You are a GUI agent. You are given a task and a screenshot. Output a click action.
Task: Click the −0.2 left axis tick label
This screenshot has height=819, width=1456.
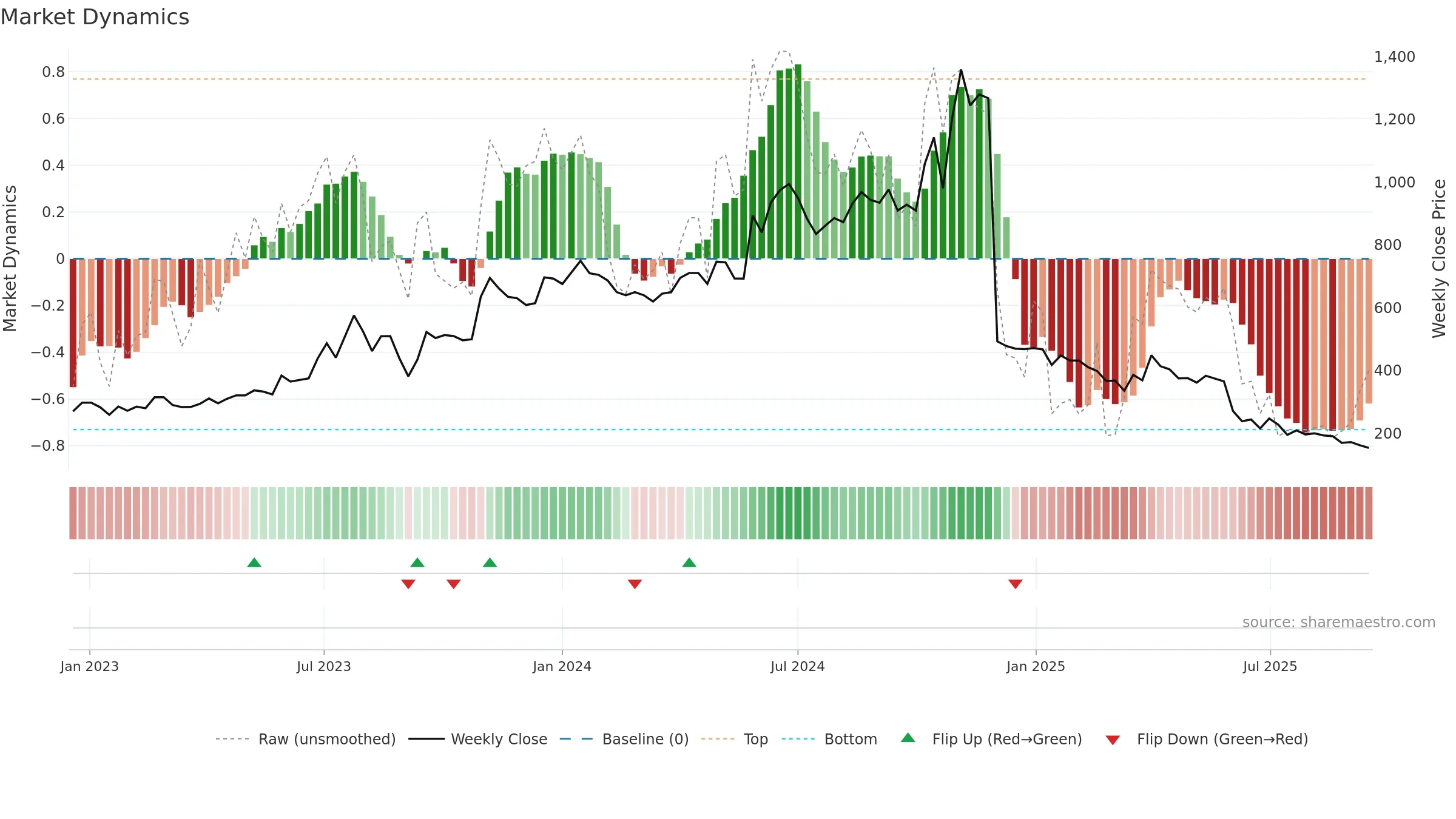(48, 305)
